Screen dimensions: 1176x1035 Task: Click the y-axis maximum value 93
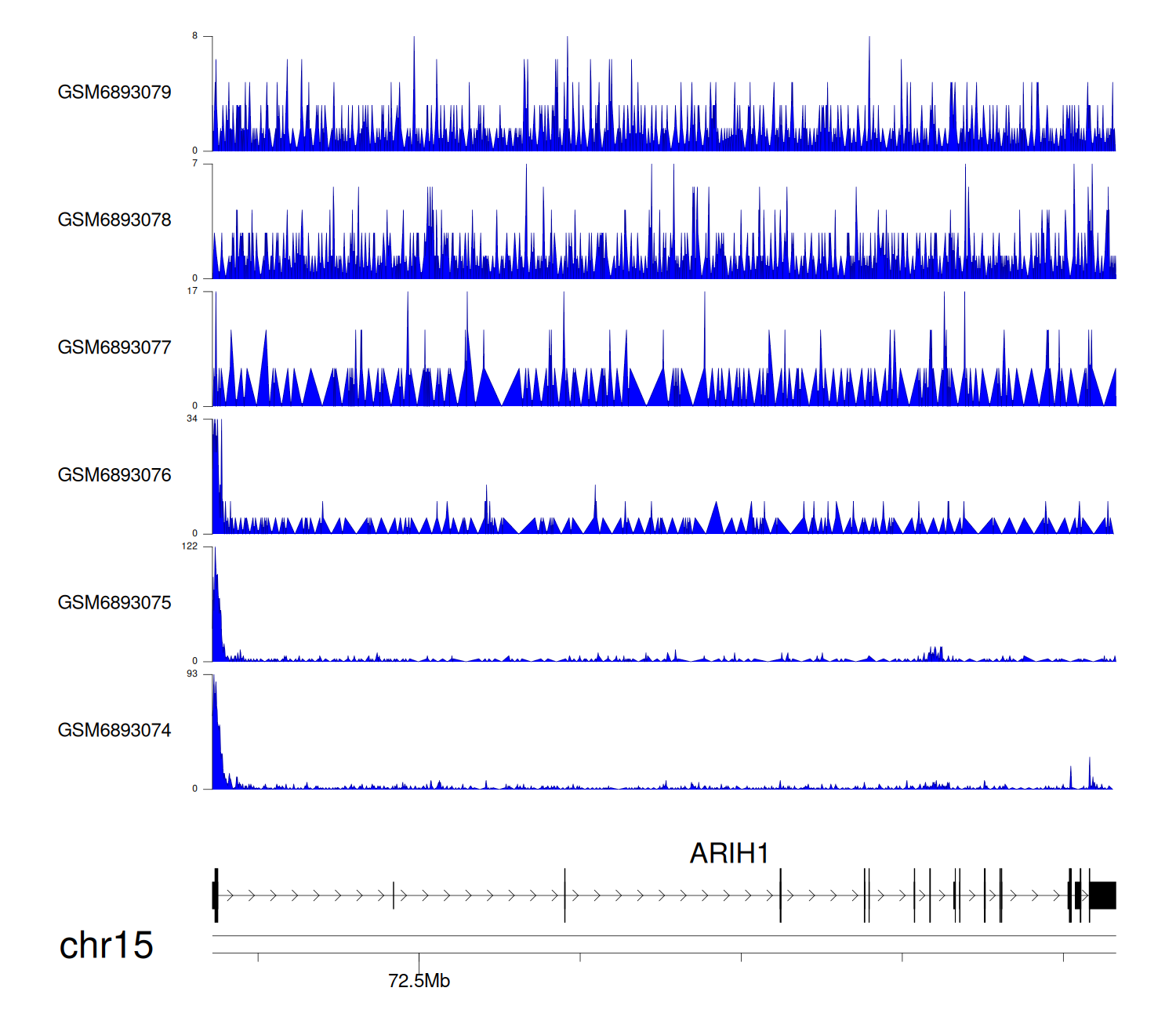[192, 674]
